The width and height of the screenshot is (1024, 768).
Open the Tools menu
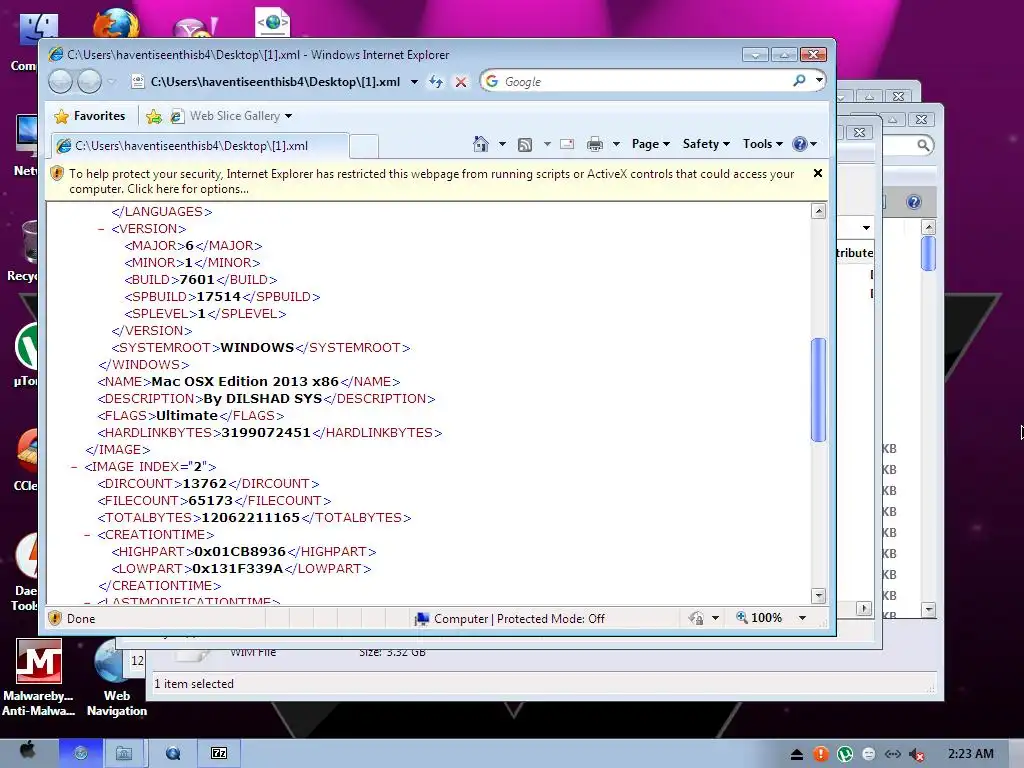pyautogui.click(x=762, y=144)
